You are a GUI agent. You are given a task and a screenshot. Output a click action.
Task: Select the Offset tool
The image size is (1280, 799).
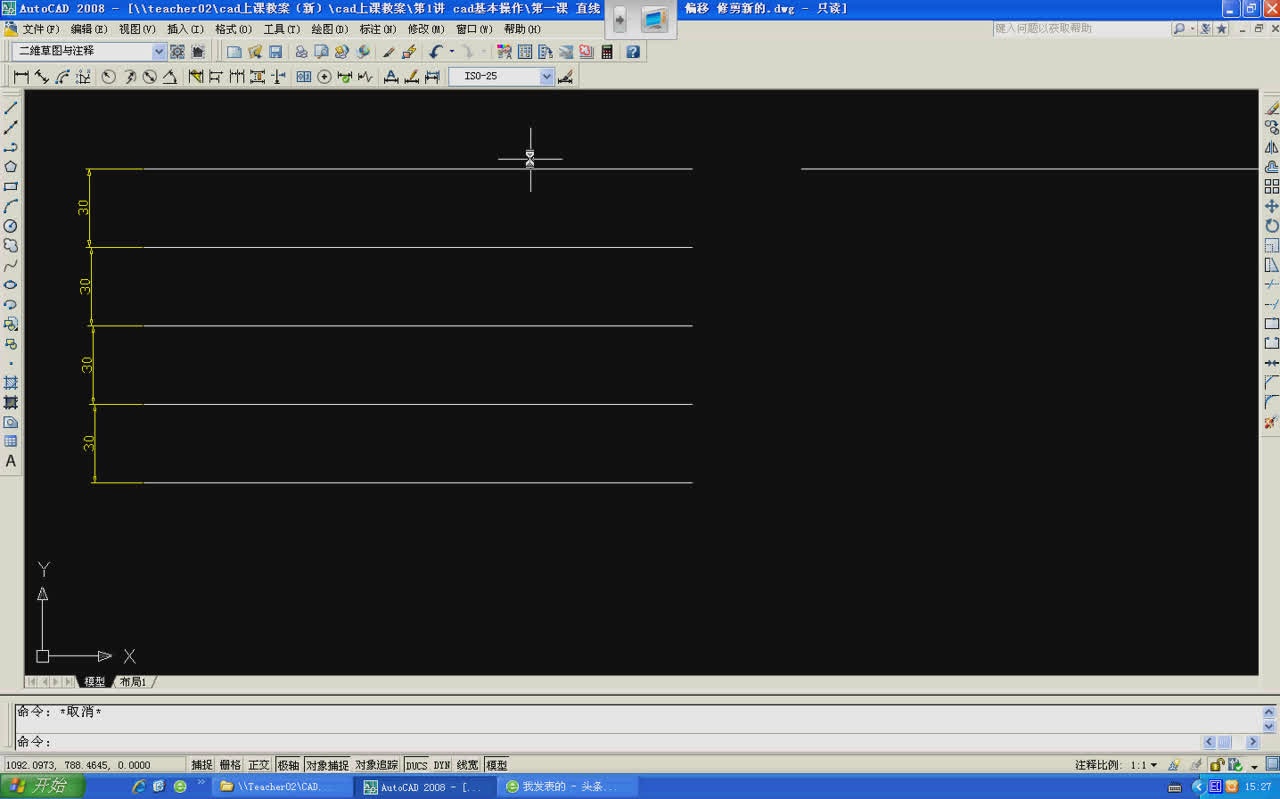coord(1272,167)
